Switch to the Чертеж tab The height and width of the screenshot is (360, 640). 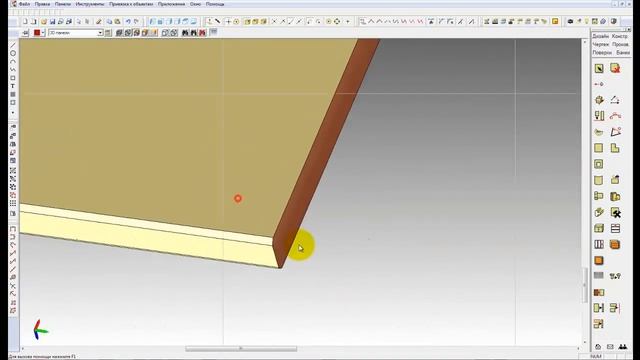coord(600,44)
